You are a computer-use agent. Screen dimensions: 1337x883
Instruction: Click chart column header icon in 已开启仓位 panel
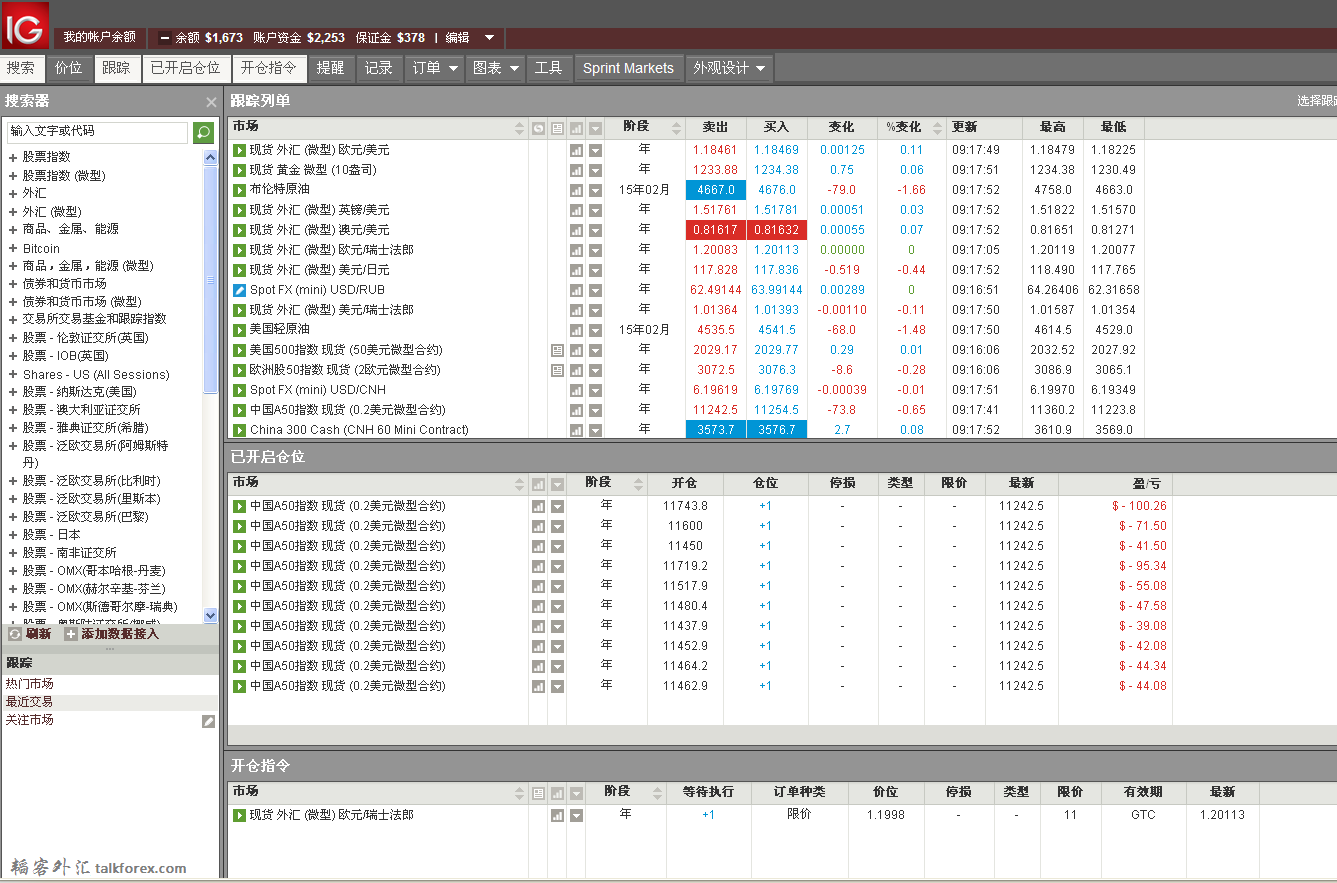pyautogui.click(x=538, y=483)
